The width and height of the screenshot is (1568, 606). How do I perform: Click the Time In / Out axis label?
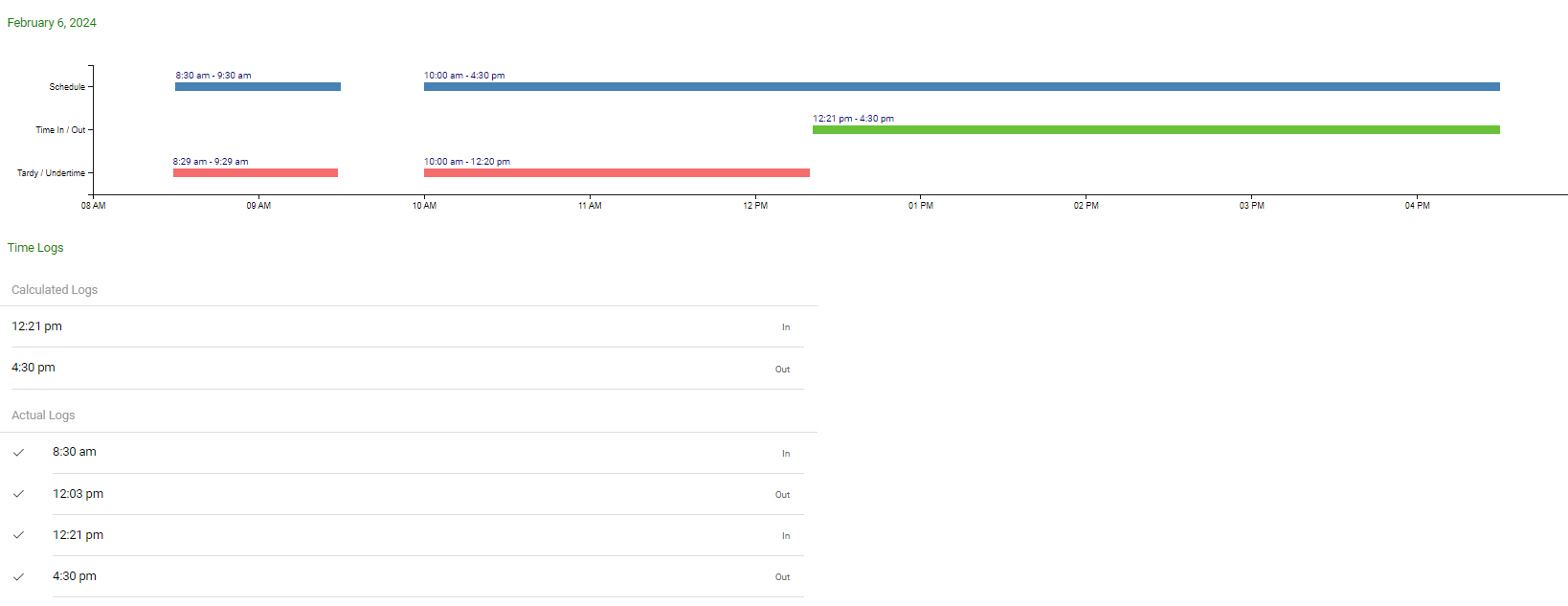point(60,130)
